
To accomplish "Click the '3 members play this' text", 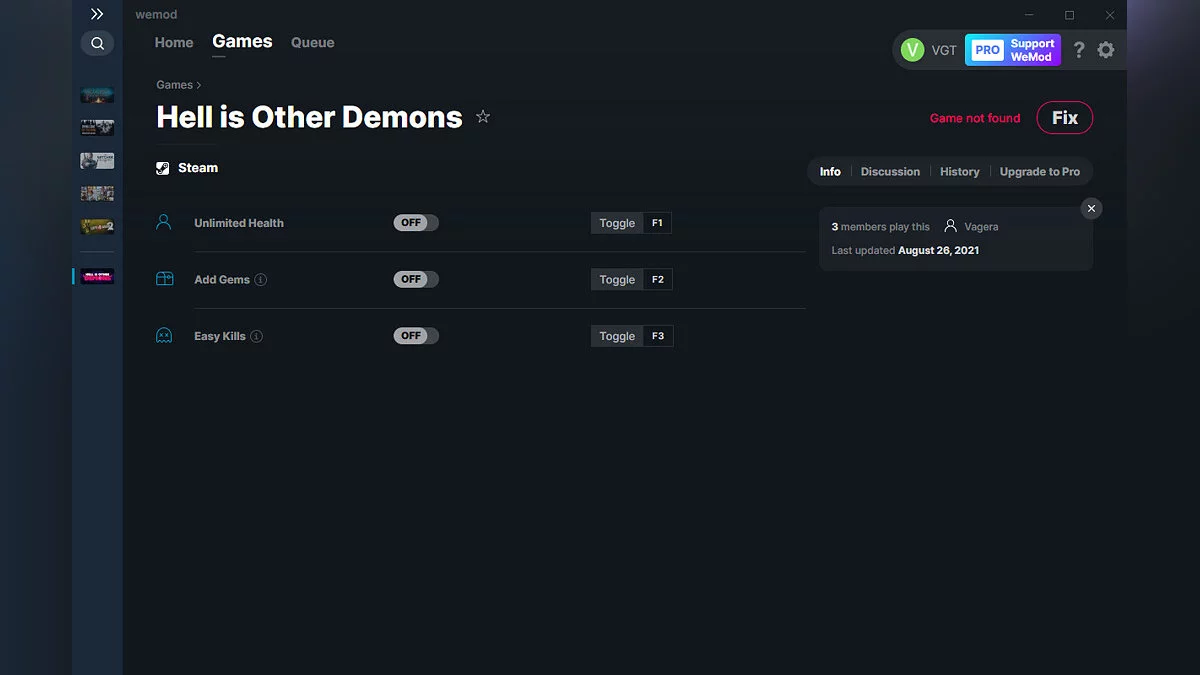I will tap(880, 227).
